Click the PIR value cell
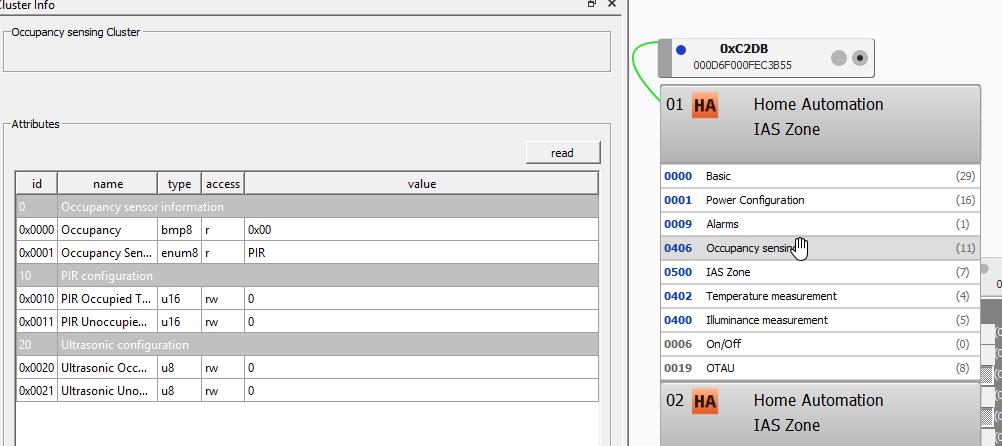Viewport: 1002px width, 446px height. (422, 252)
